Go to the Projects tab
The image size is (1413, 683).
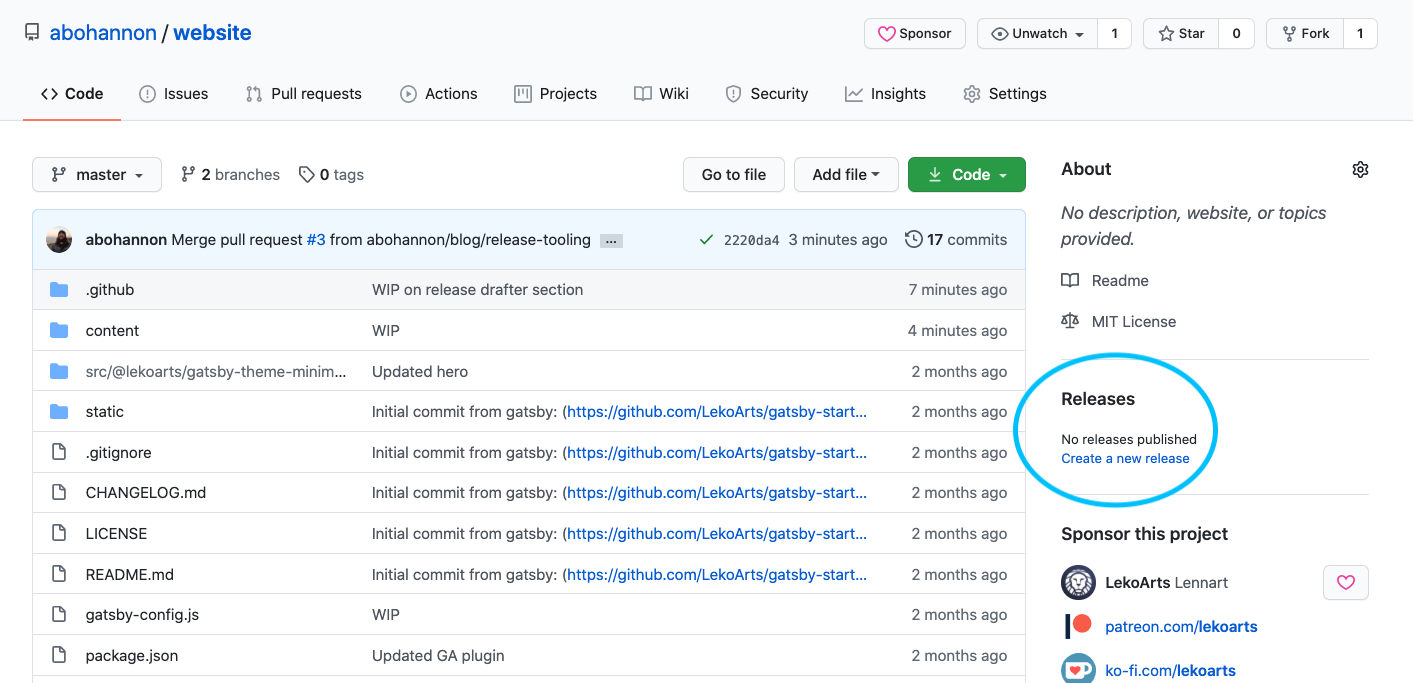click(555, 93)
